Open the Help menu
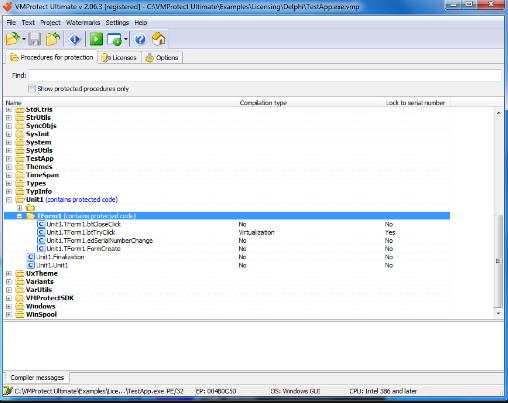508x403 pixels. pyautogui.click(x=141, y=23)
